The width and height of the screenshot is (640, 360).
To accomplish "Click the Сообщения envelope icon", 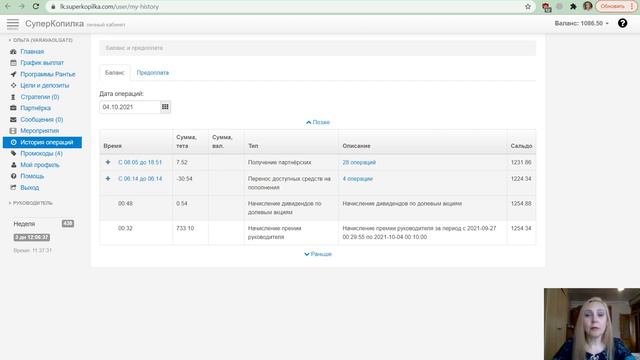I will [x=13, y=120].
